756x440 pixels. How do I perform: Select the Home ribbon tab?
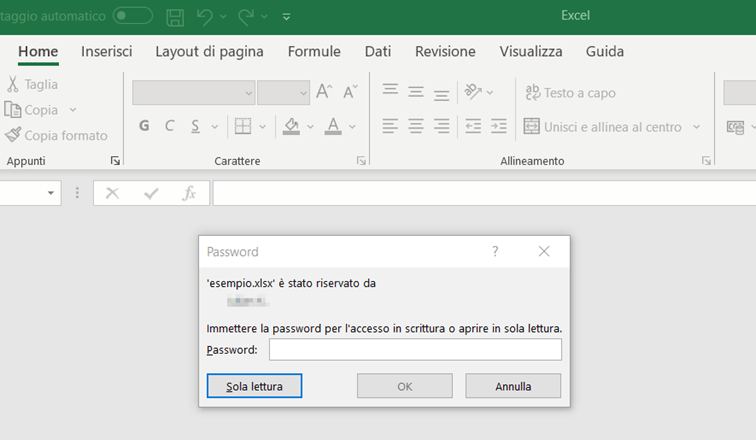click(x=38, y=52)
